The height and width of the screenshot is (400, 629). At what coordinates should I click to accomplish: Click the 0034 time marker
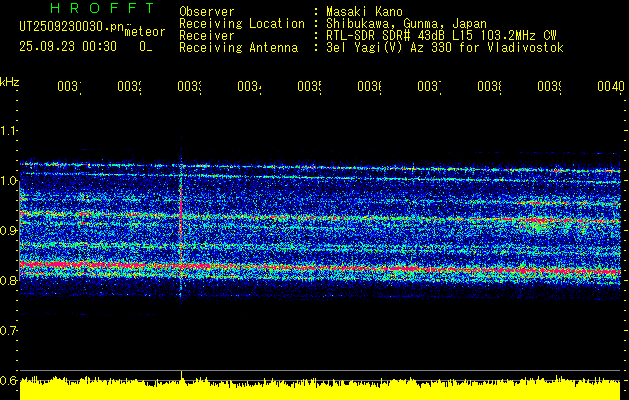point(250,86)
